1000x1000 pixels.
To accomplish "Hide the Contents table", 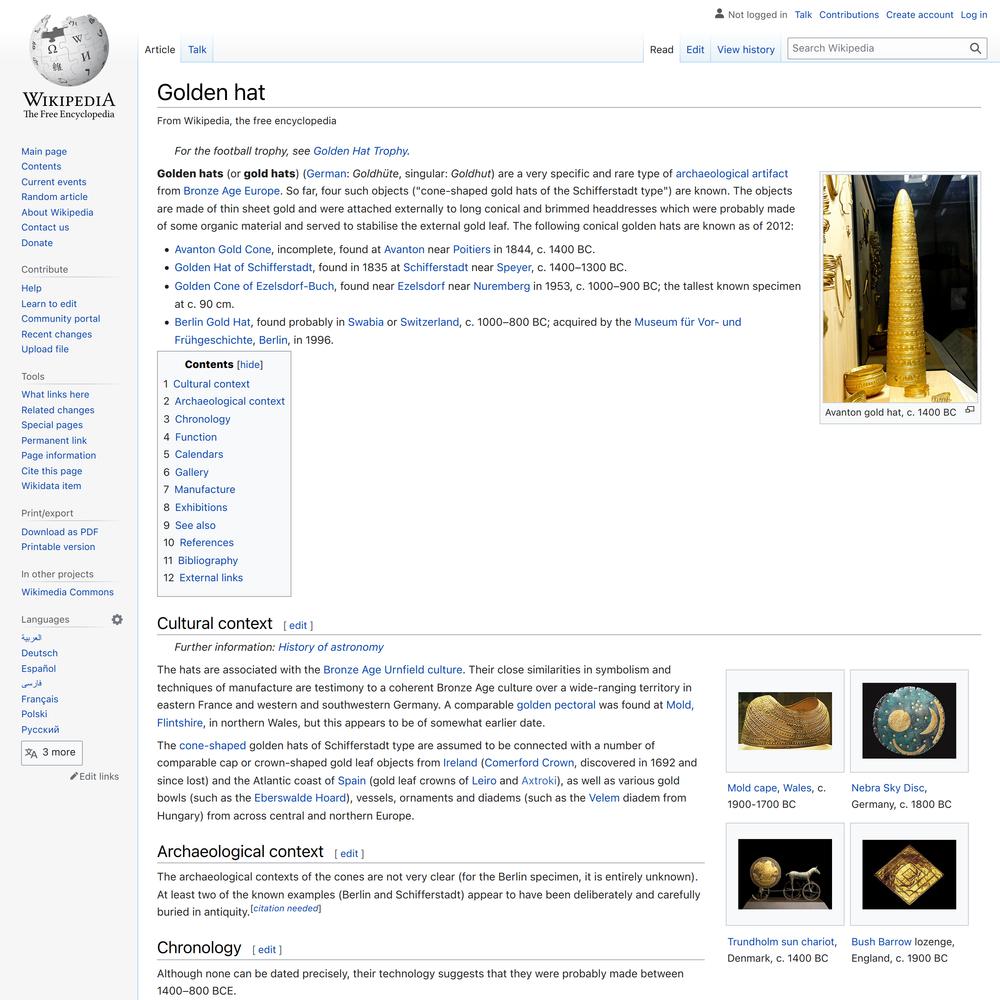I will point(249,365).
